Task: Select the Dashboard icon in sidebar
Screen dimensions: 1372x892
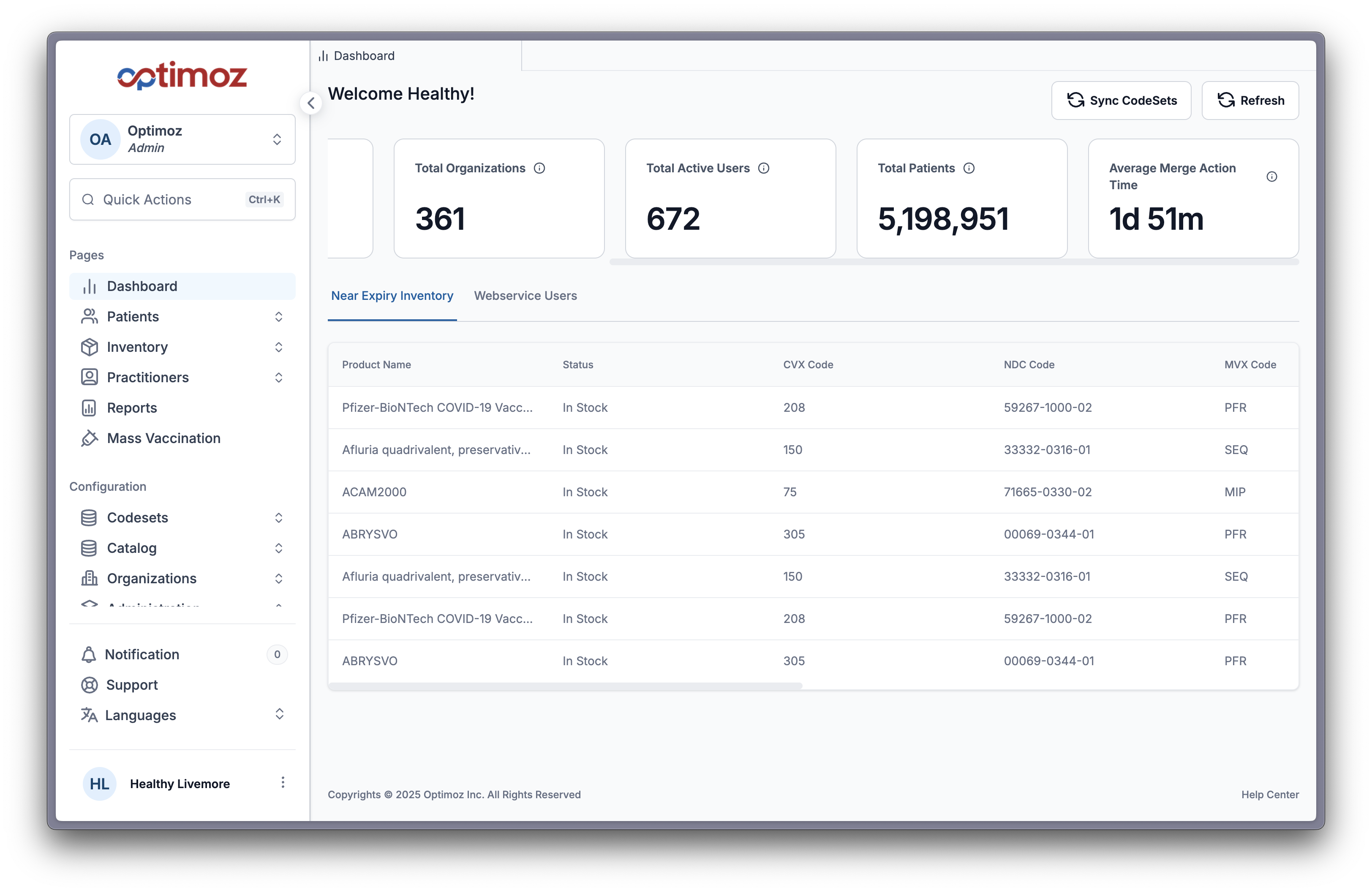Action: pos(90,286)
